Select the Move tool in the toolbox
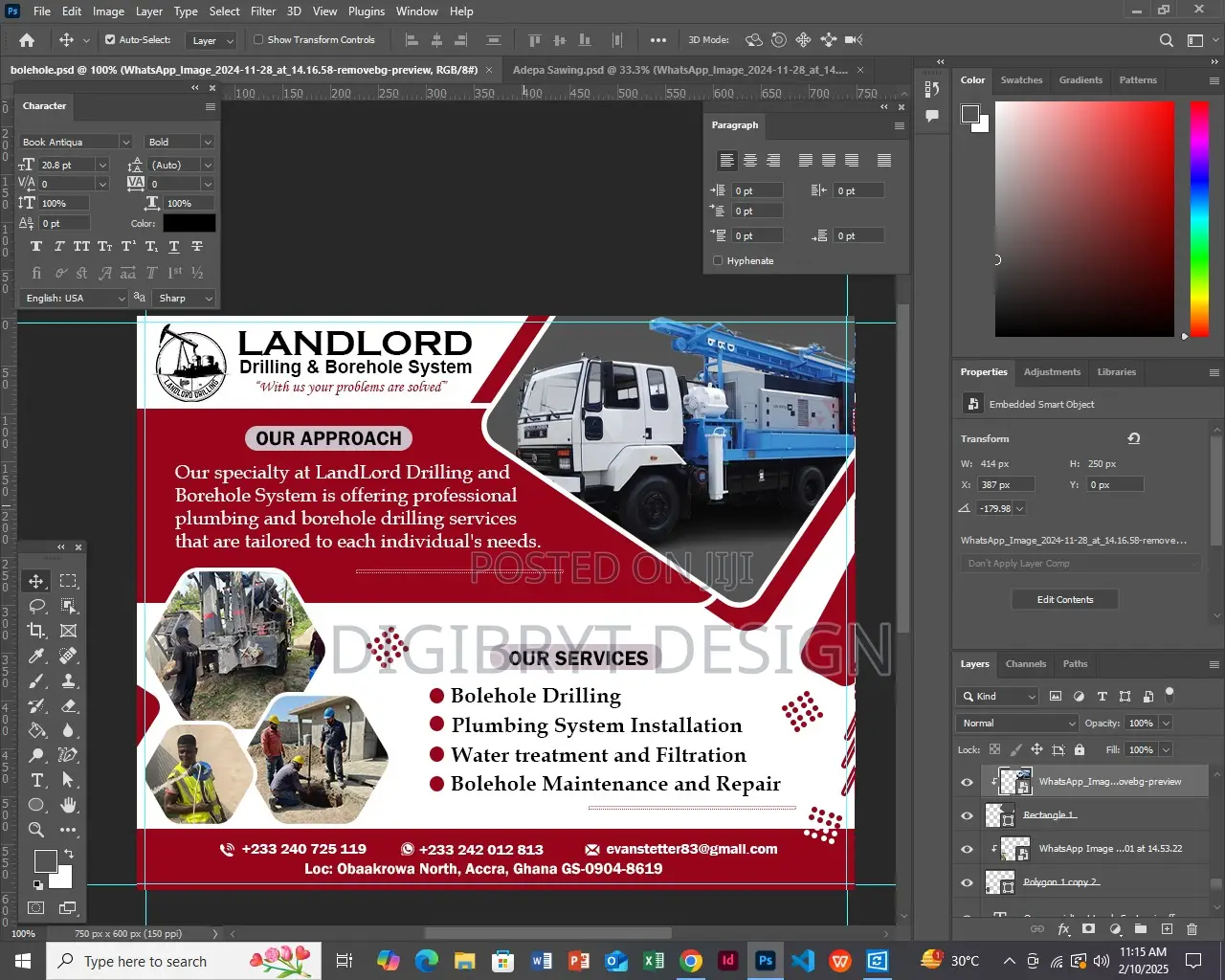The height and width of the screenshot is (980, 1225). [36, 581]
